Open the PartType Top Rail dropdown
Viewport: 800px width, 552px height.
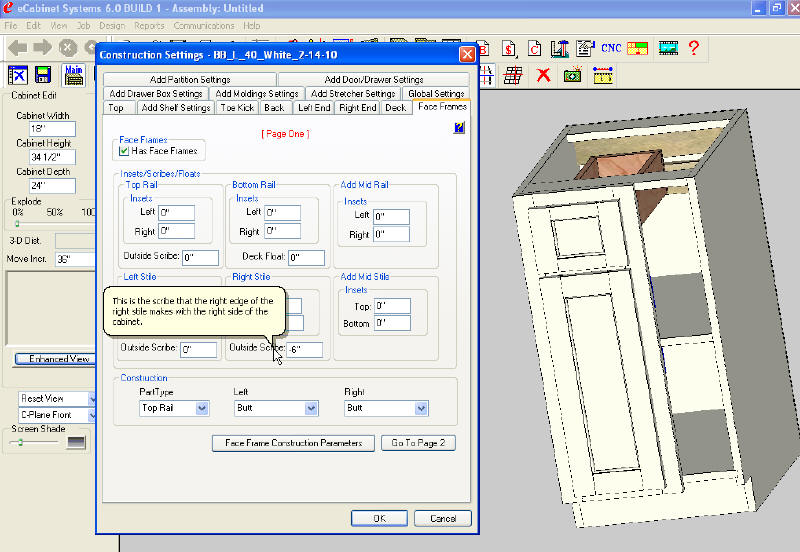(x=173, y=408)
